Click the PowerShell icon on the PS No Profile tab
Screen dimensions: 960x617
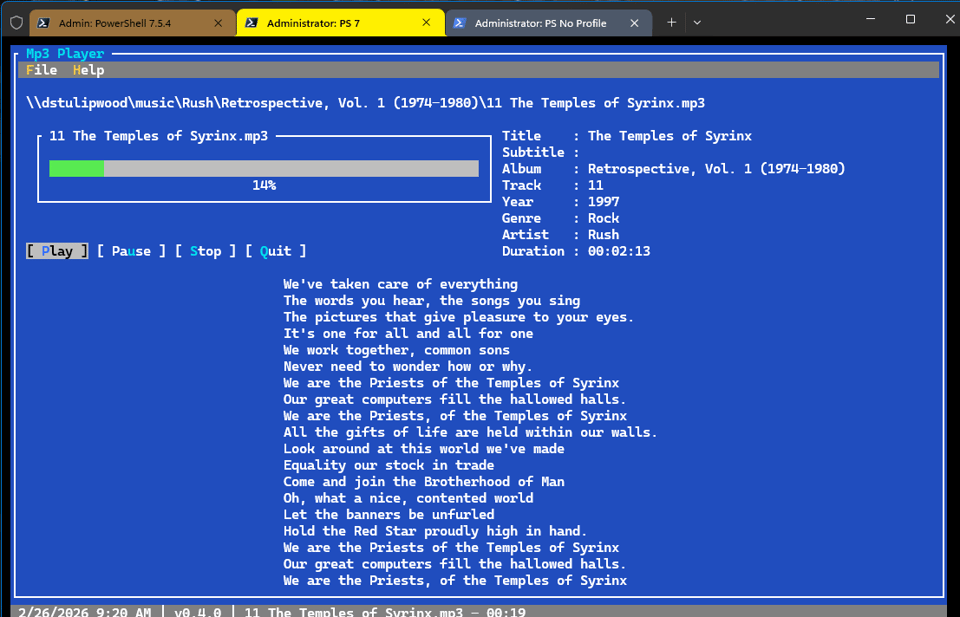460,21
